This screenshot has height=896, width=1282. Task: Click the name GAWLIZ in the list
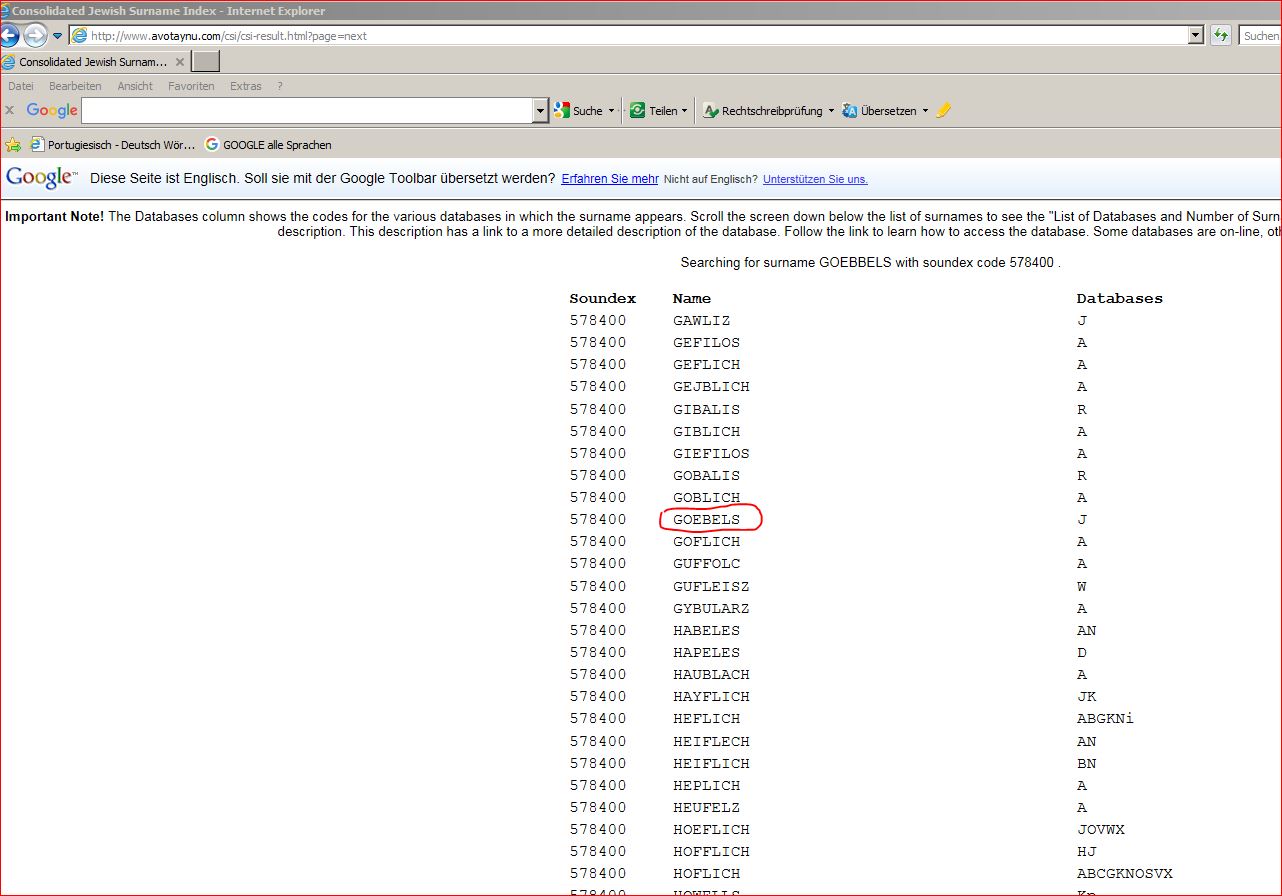click(702, 321)
